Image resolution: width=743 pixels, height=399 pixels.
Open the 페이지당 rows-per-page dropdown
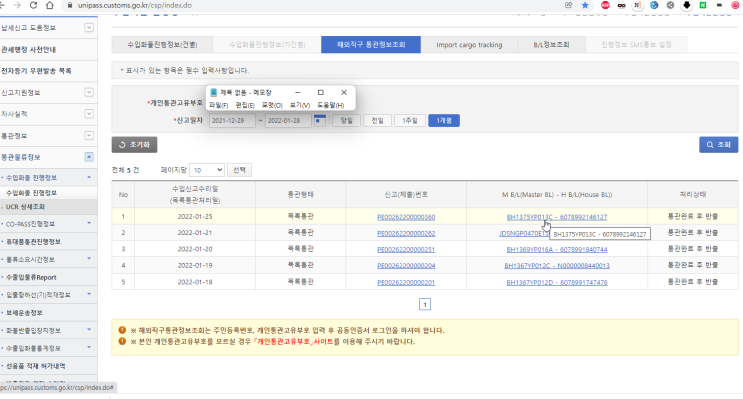[207, 170]
